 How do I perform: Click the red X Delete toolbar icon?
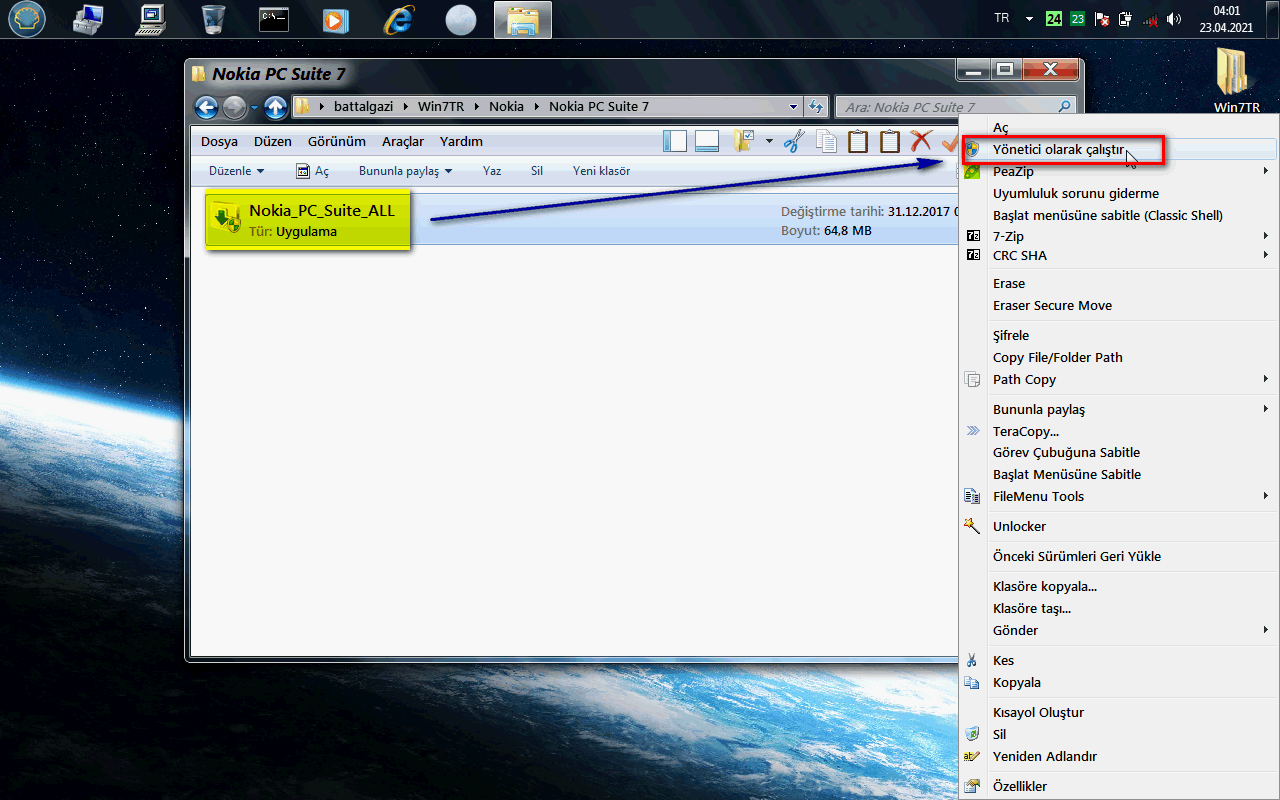[921, 141]
